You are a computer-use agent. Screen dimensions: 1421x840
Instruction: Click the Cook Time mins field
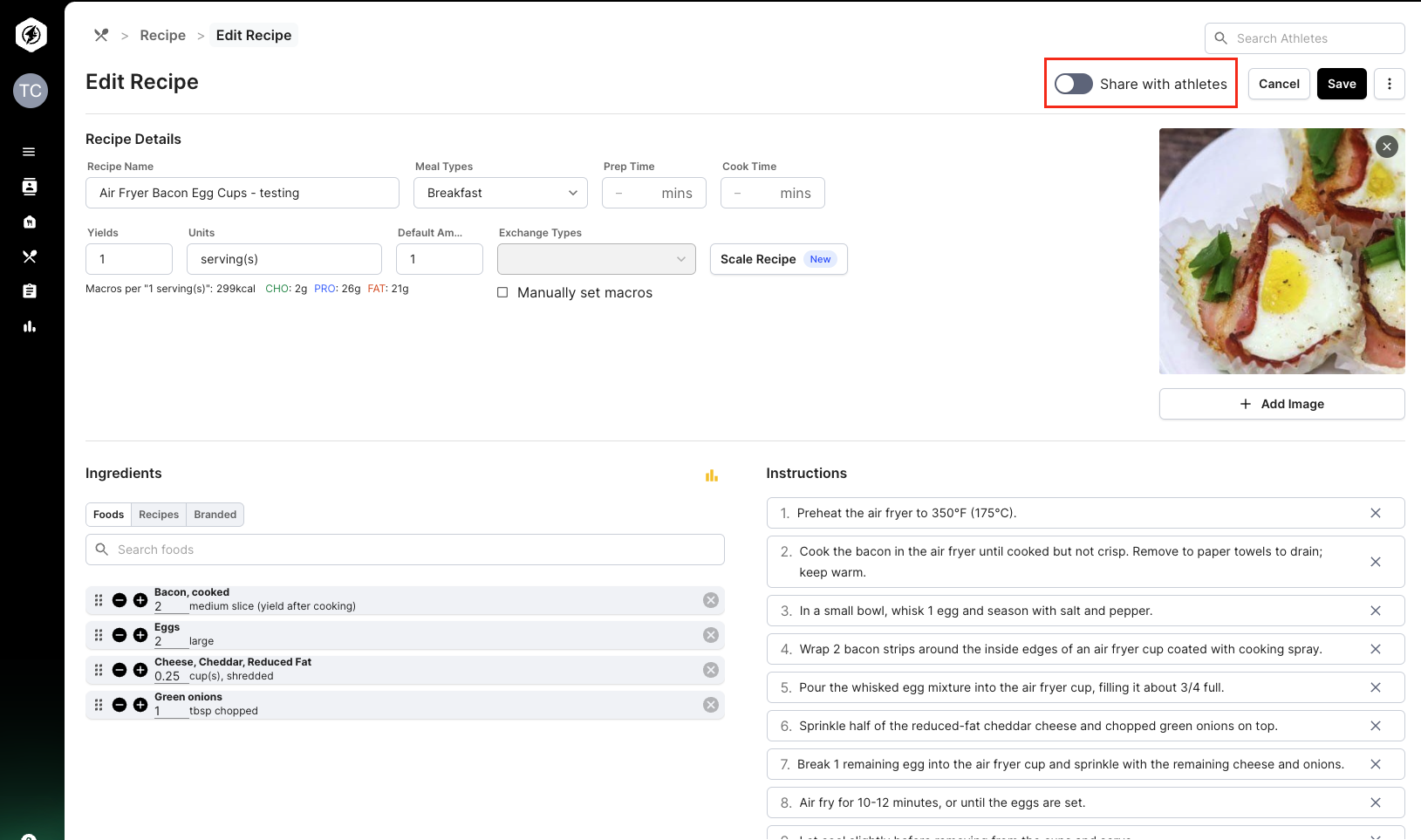coord(773,193)
